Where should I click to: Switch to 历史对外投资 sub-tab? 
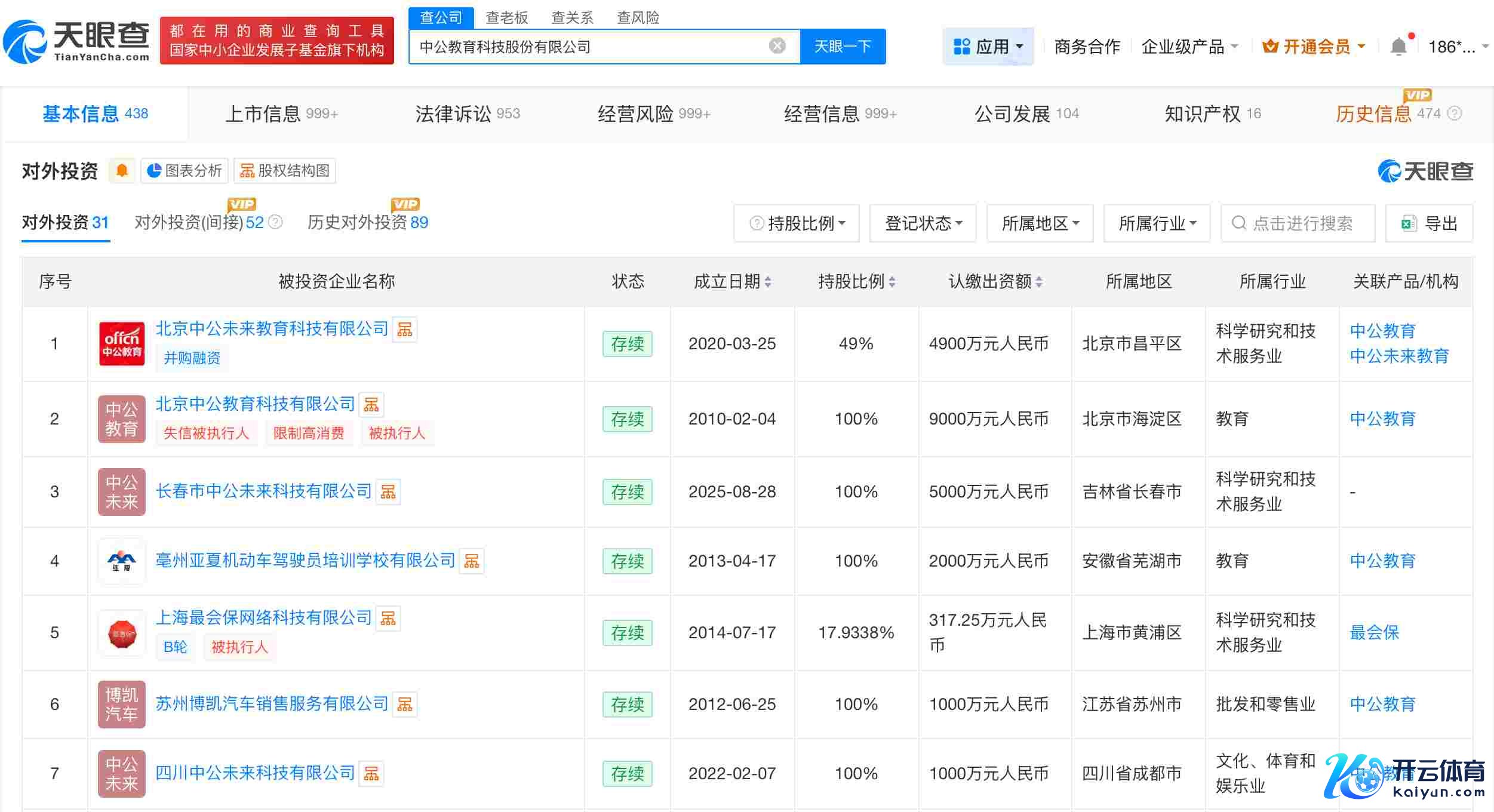point(367,222)
